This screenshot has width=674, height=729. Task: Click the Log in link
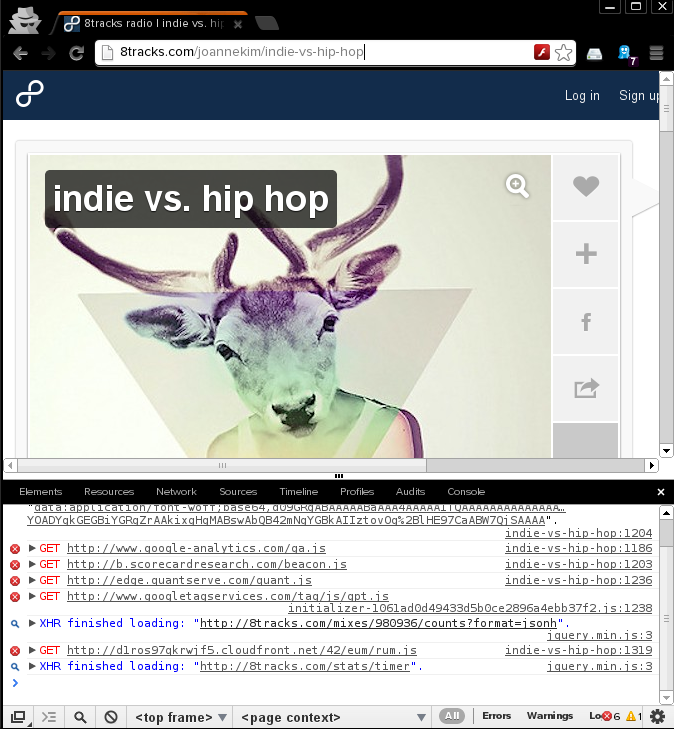[582, 96]
